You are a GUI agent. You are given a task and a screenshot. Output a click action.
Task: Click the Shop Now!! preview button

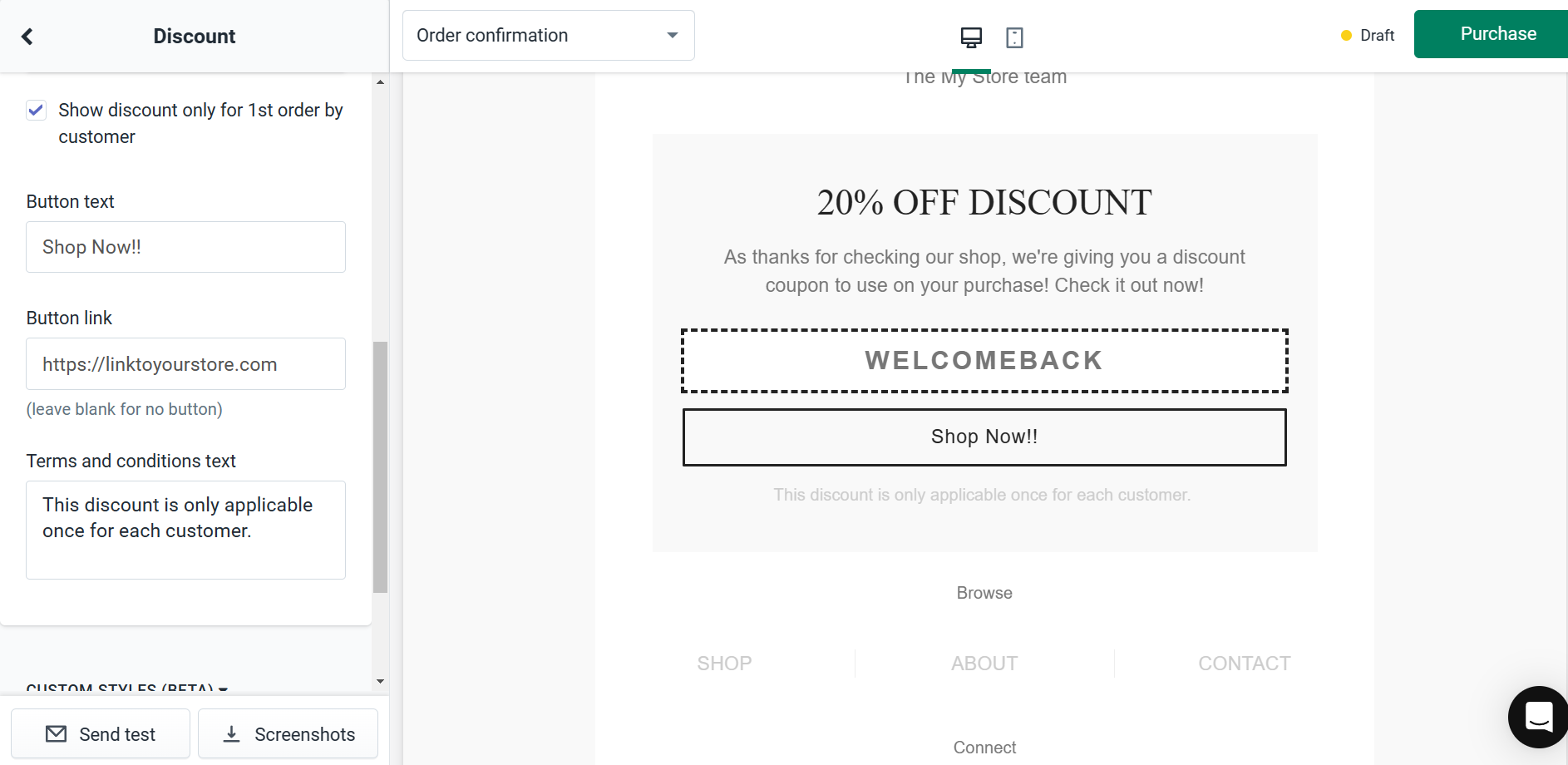point(984,437)
